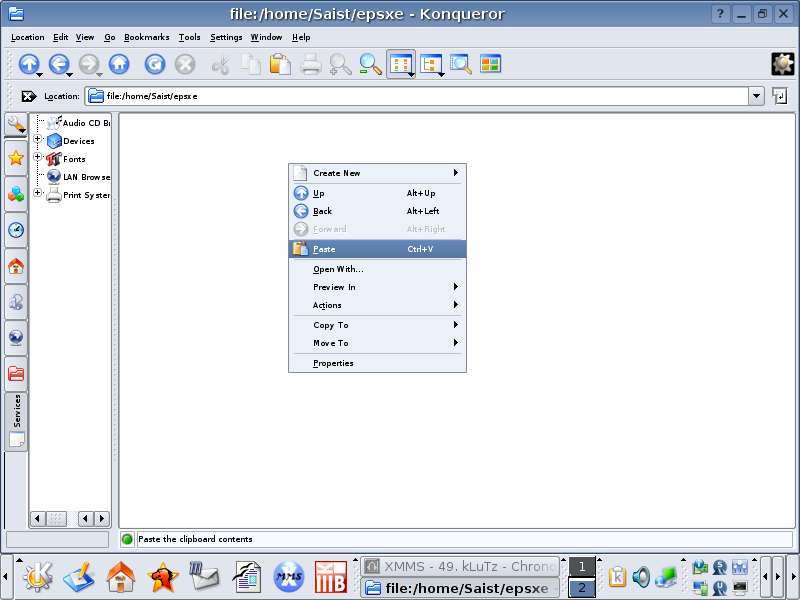
Task: Toggle the Icon View mode button
Action: tap(400, 64)
